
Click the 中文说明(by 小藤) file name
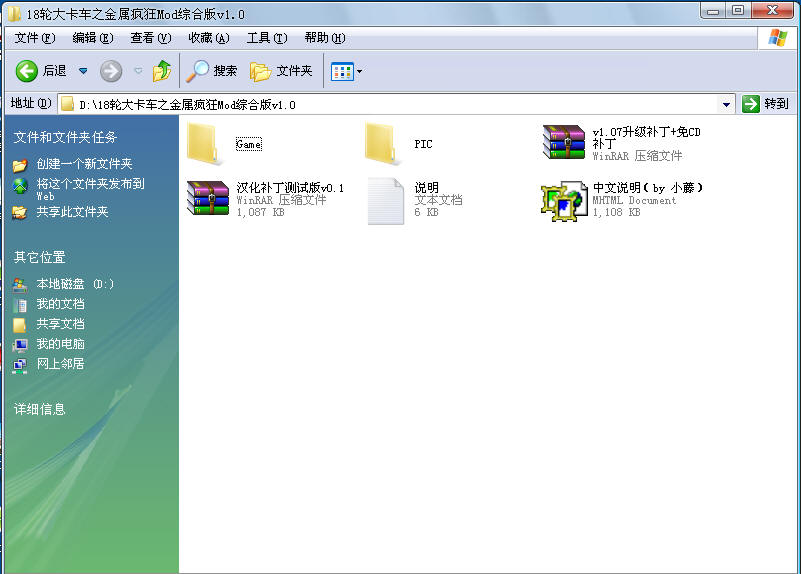[648, 187]
